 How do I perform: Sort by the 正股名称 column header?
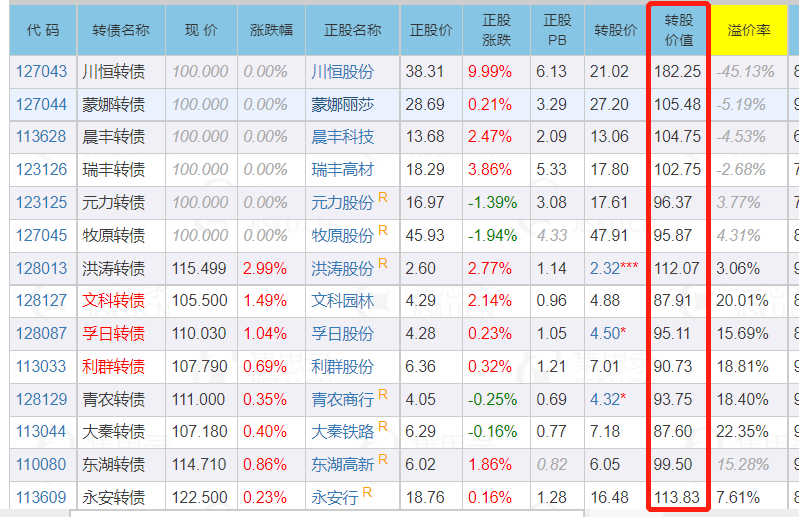pos(353,31)
